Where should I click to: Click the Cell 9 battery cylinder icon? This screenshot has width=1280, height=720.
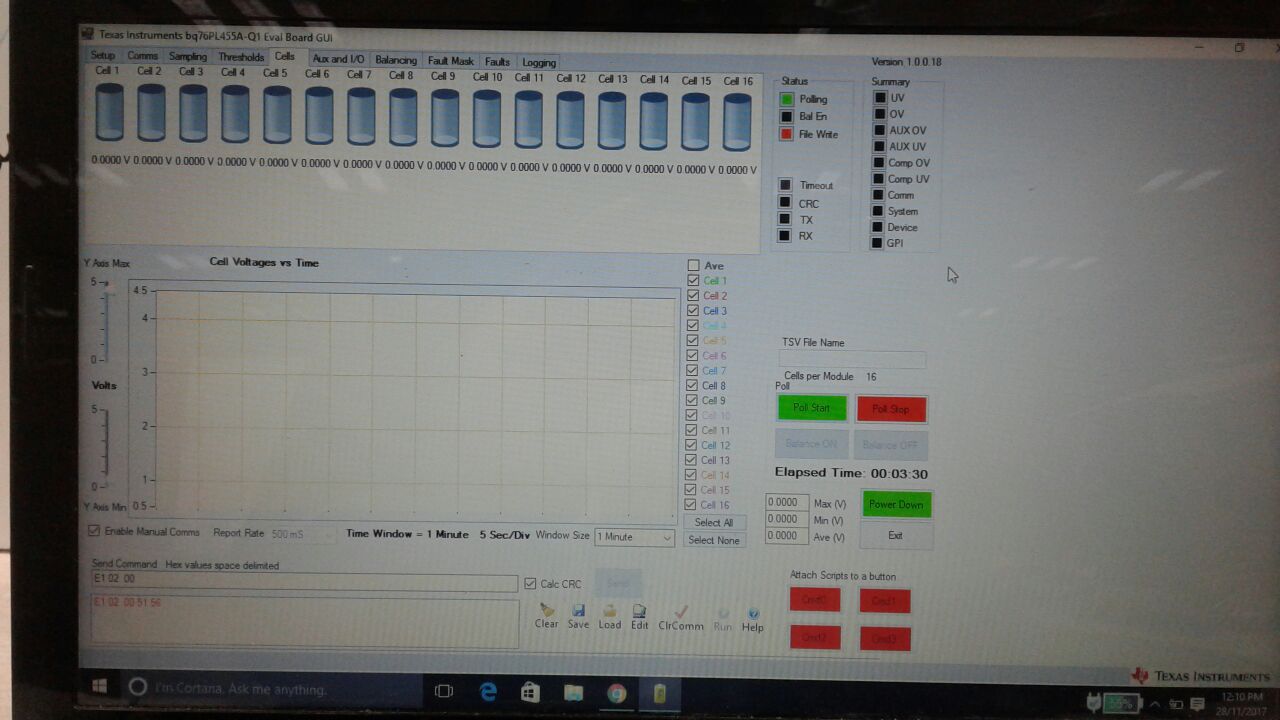(x=445, y=117)
